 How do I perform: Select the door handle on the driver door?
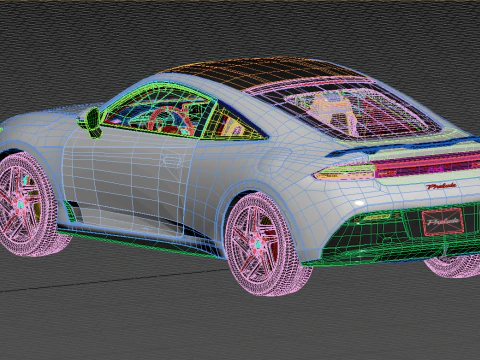point(172,161)
